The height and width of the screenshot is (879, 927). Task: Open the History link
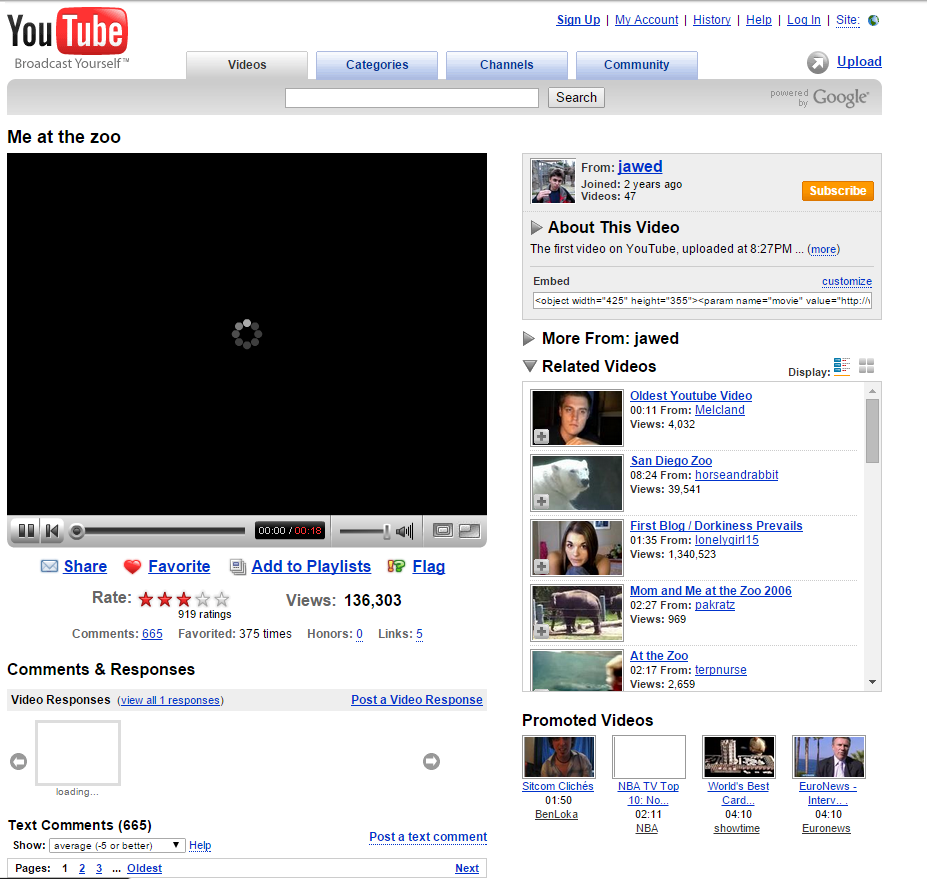click(x=712, y=20)
